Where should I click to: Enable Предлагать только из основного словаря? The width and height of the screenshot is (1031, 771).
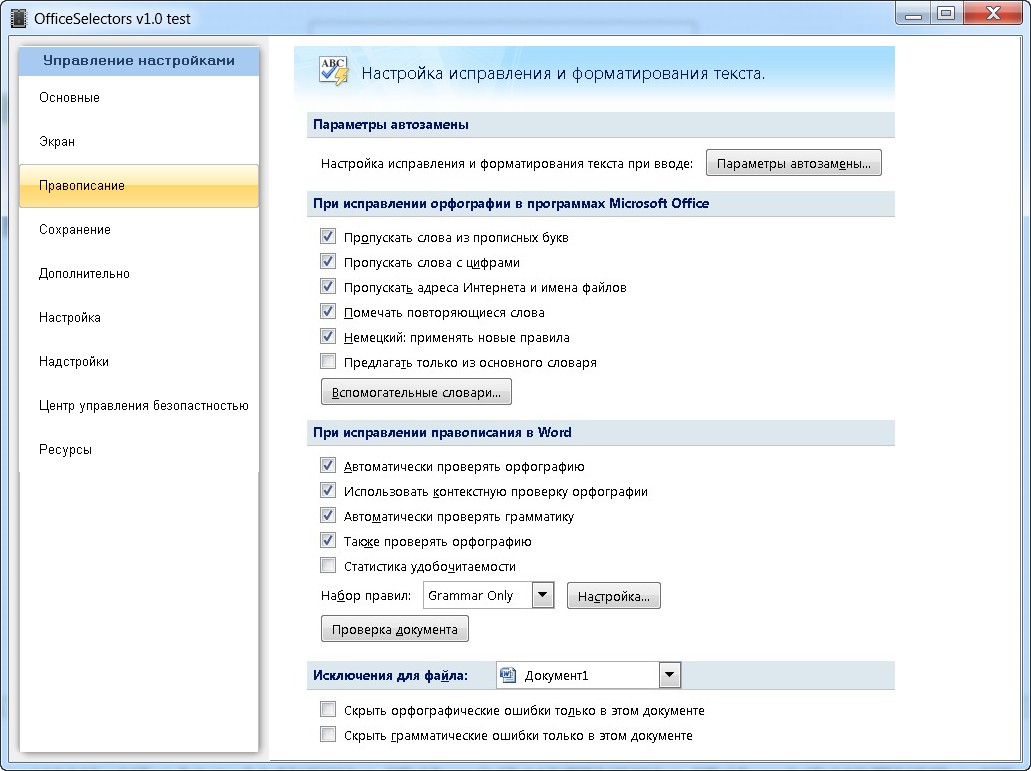[328, 362]
